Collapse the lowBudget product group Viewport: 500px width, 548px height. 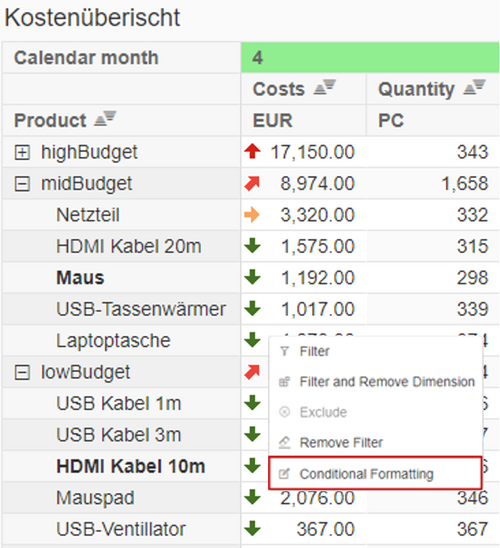point(22,373)
